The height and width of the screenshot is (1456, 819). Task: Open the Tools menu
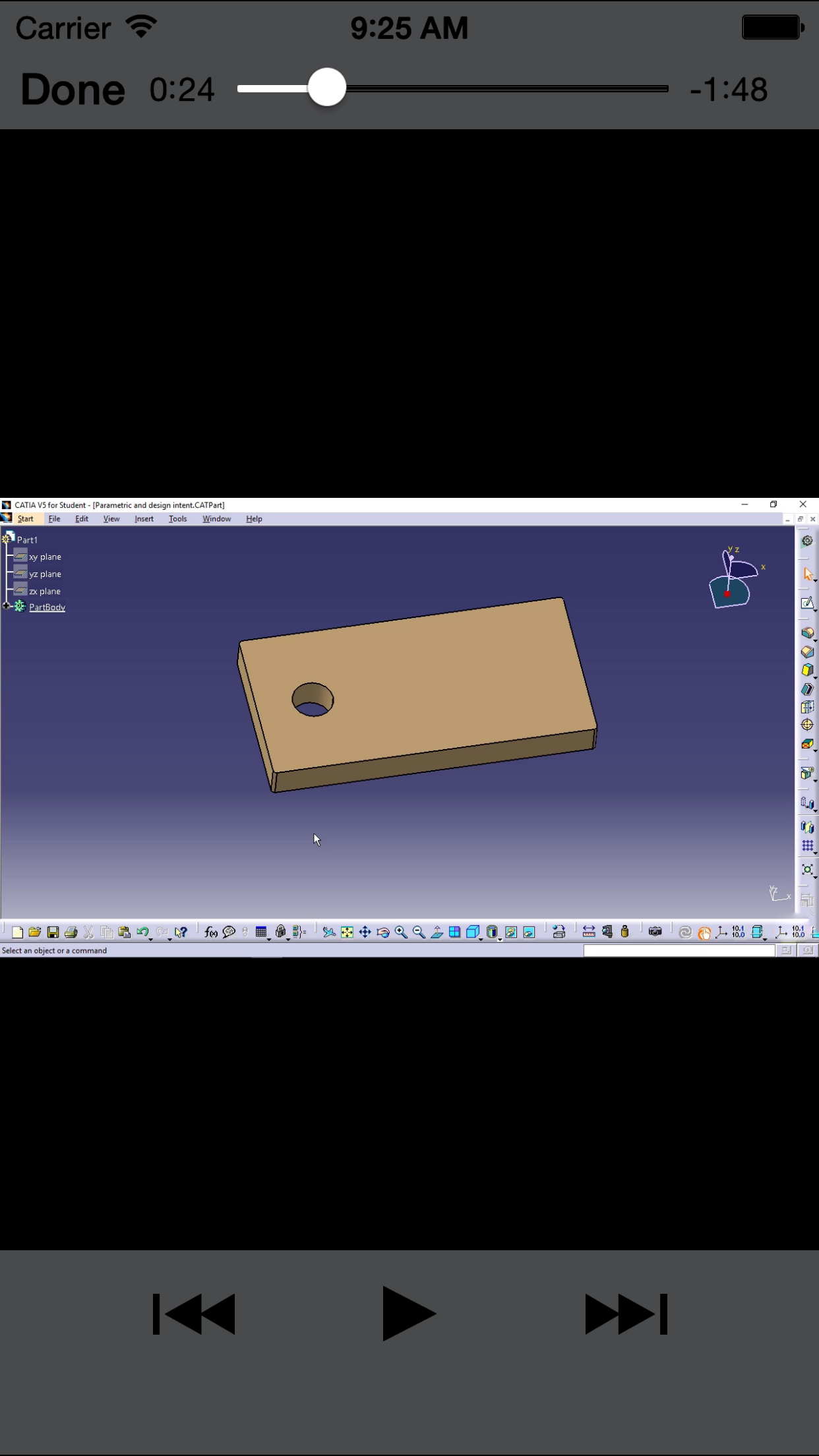[x=177, y=519]
